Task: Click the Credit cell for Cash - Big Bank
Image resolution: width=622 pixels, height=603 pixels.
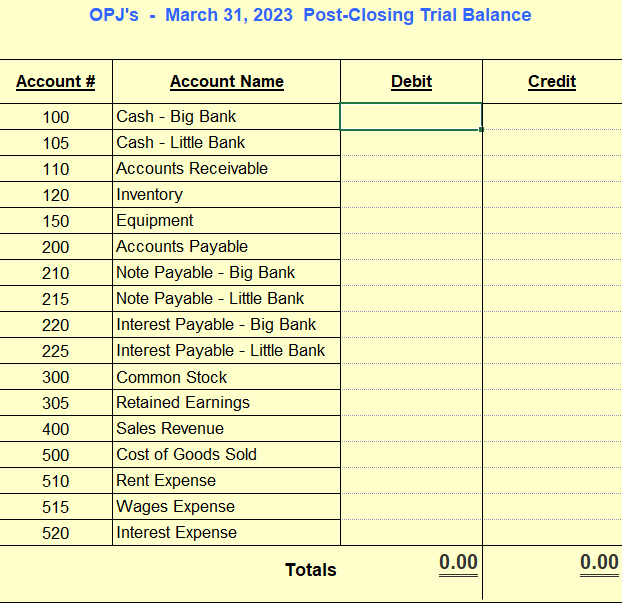Action: [552, 117]
